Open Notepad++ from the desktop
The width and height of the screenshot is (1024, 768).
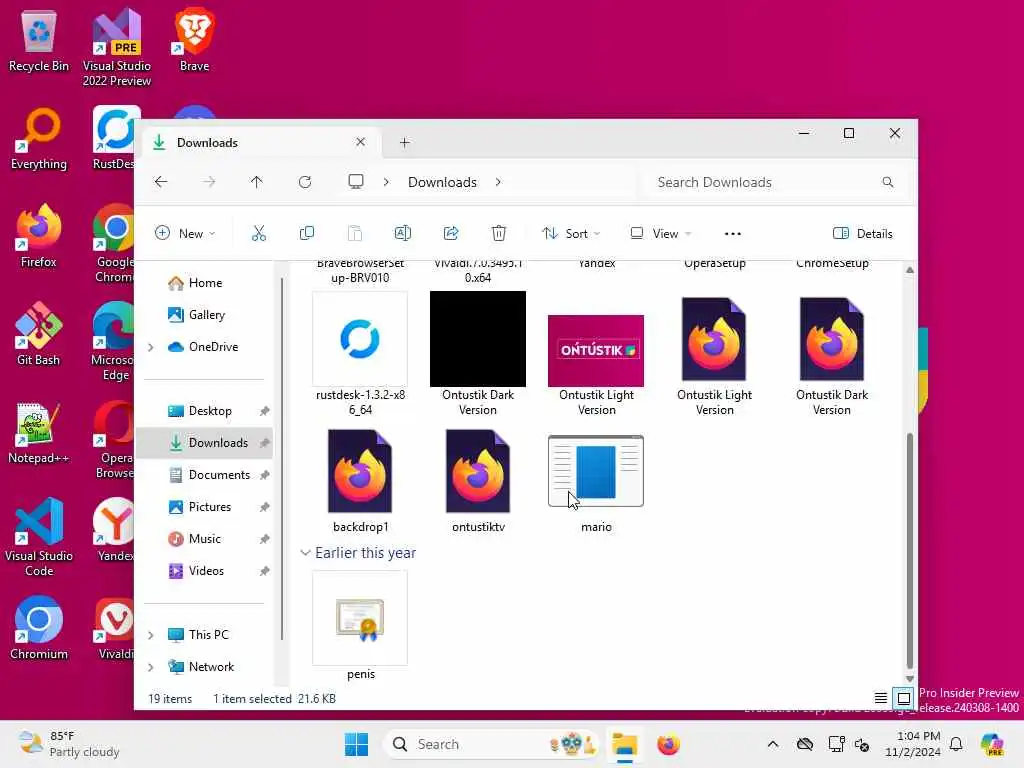click(39, 432)
